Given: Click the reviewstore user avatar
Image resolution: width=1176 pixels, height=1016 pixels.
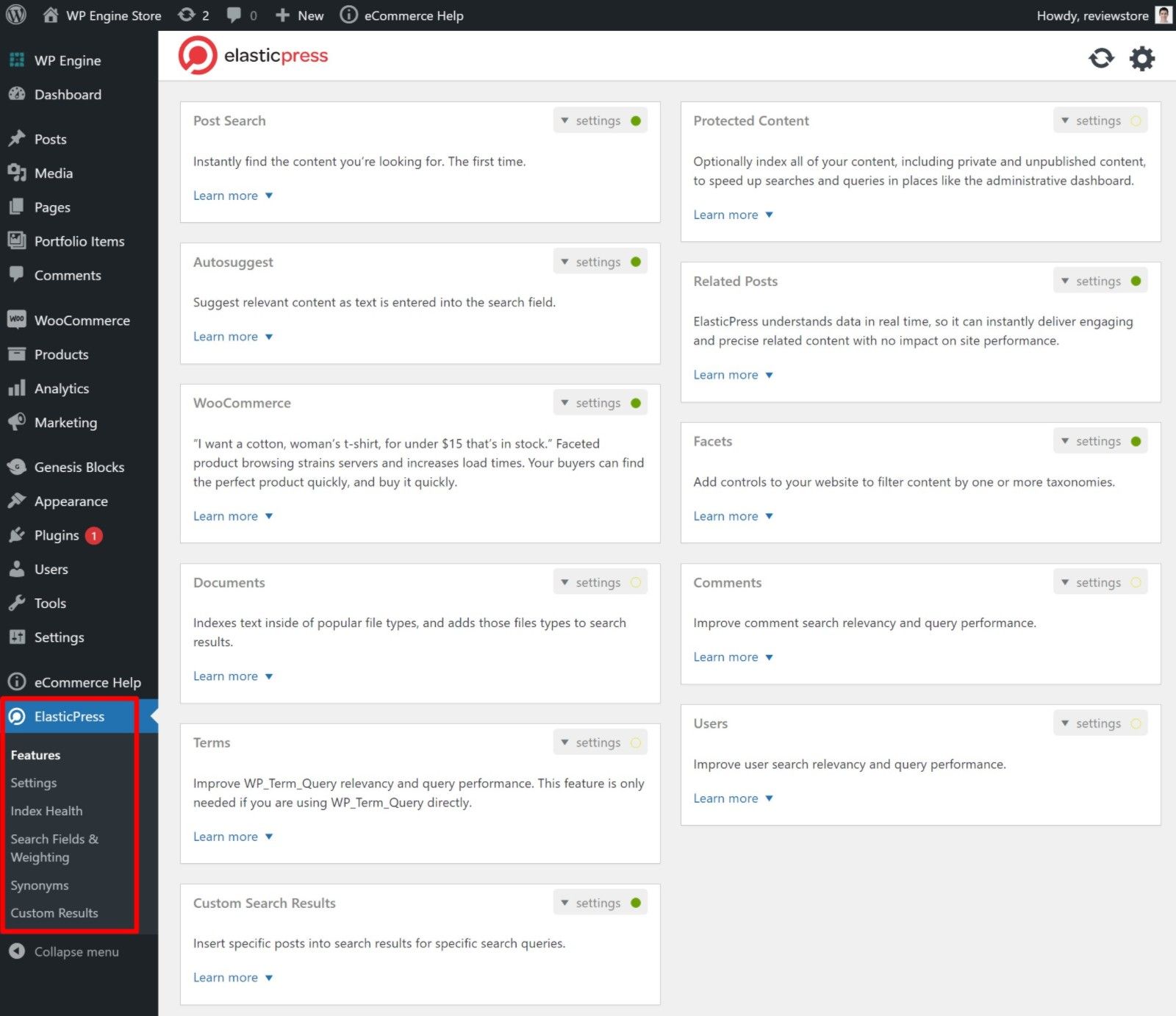Looking at the screenshot, I should pos(1164,15).
